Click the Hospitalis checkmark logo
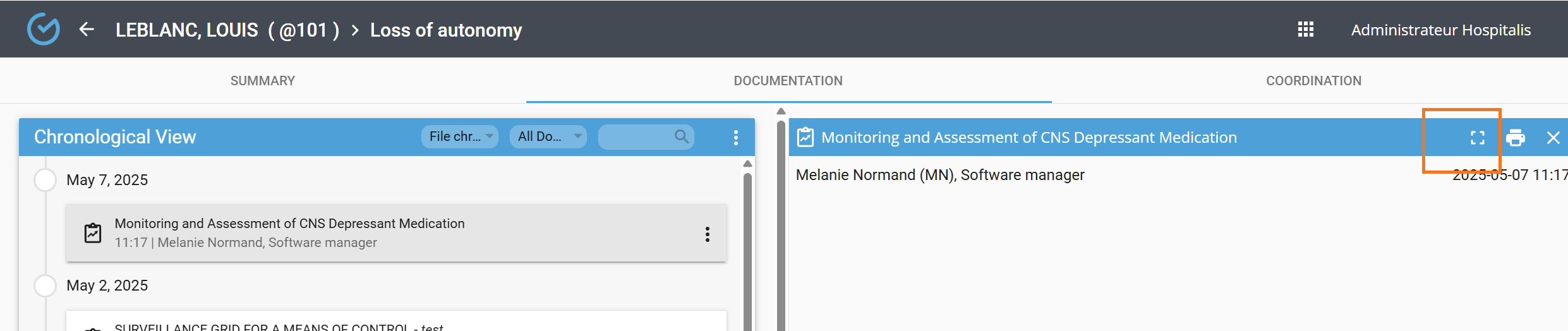This screenshot has height=331, width=1568. tap(44, 29)
